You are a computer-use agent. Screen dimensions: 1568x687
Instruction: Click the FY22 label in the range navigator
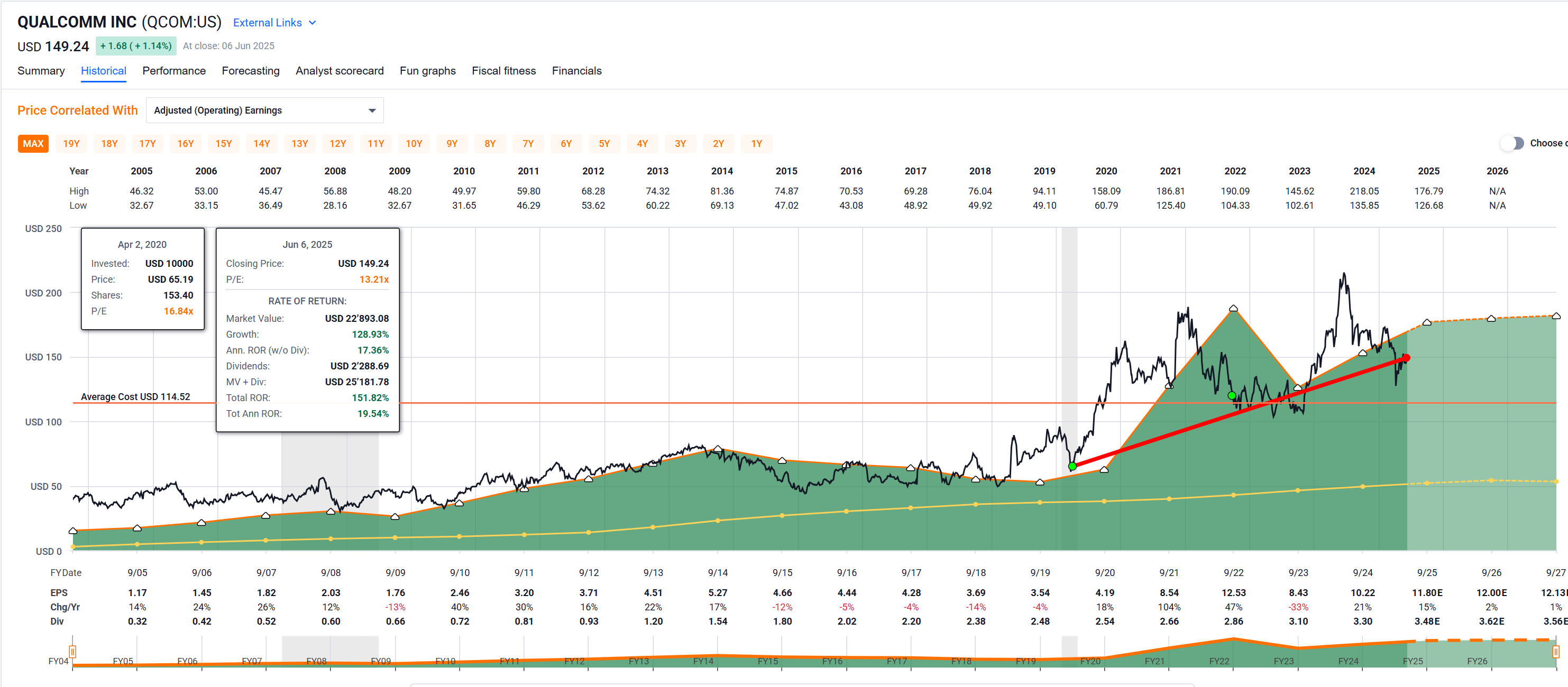(1218, 662)
